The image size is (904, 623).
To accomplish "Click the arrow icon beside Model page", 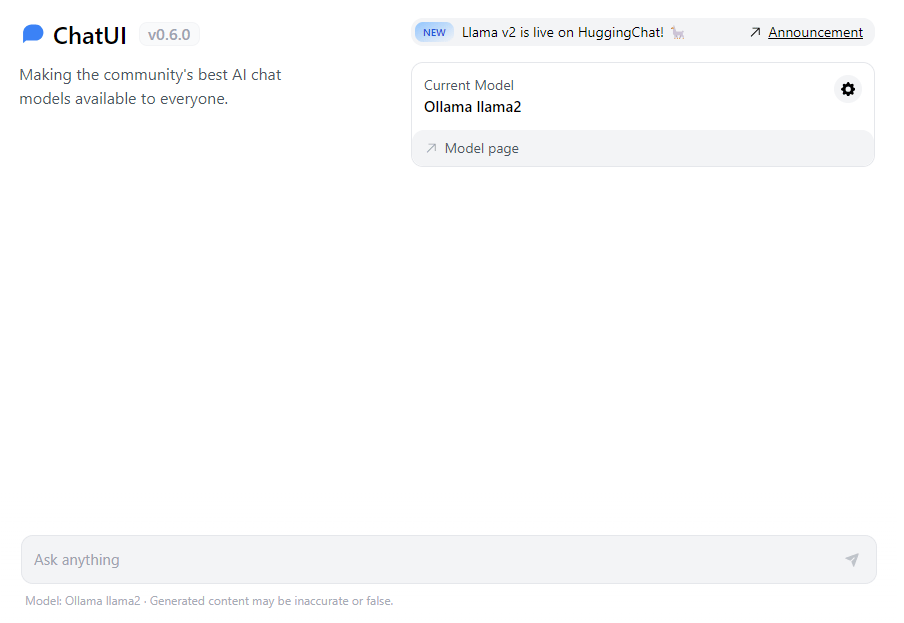I will [x=431, y=148].
